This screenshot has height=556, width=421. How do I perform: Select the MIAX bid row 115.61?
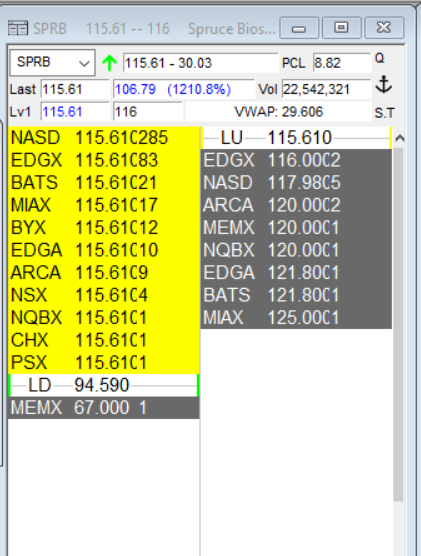(104, 205)
